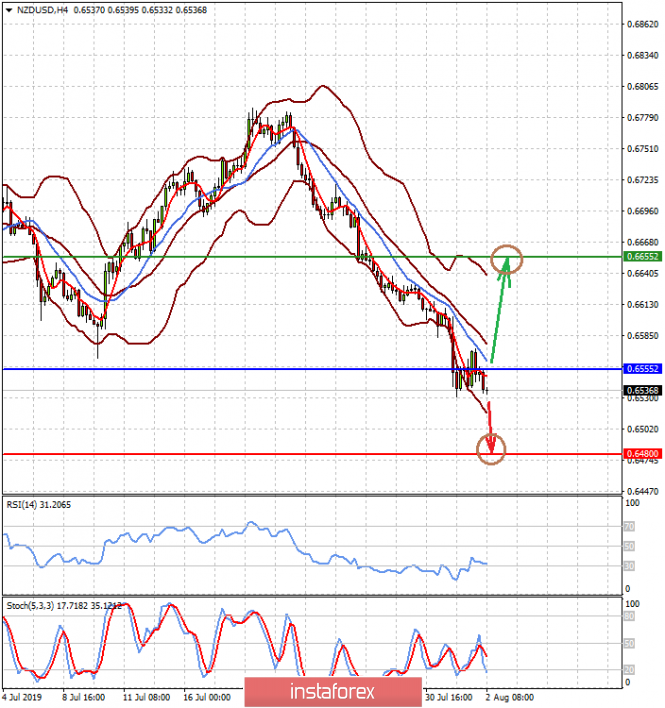Click the 0.66405 price axis value

643,274
